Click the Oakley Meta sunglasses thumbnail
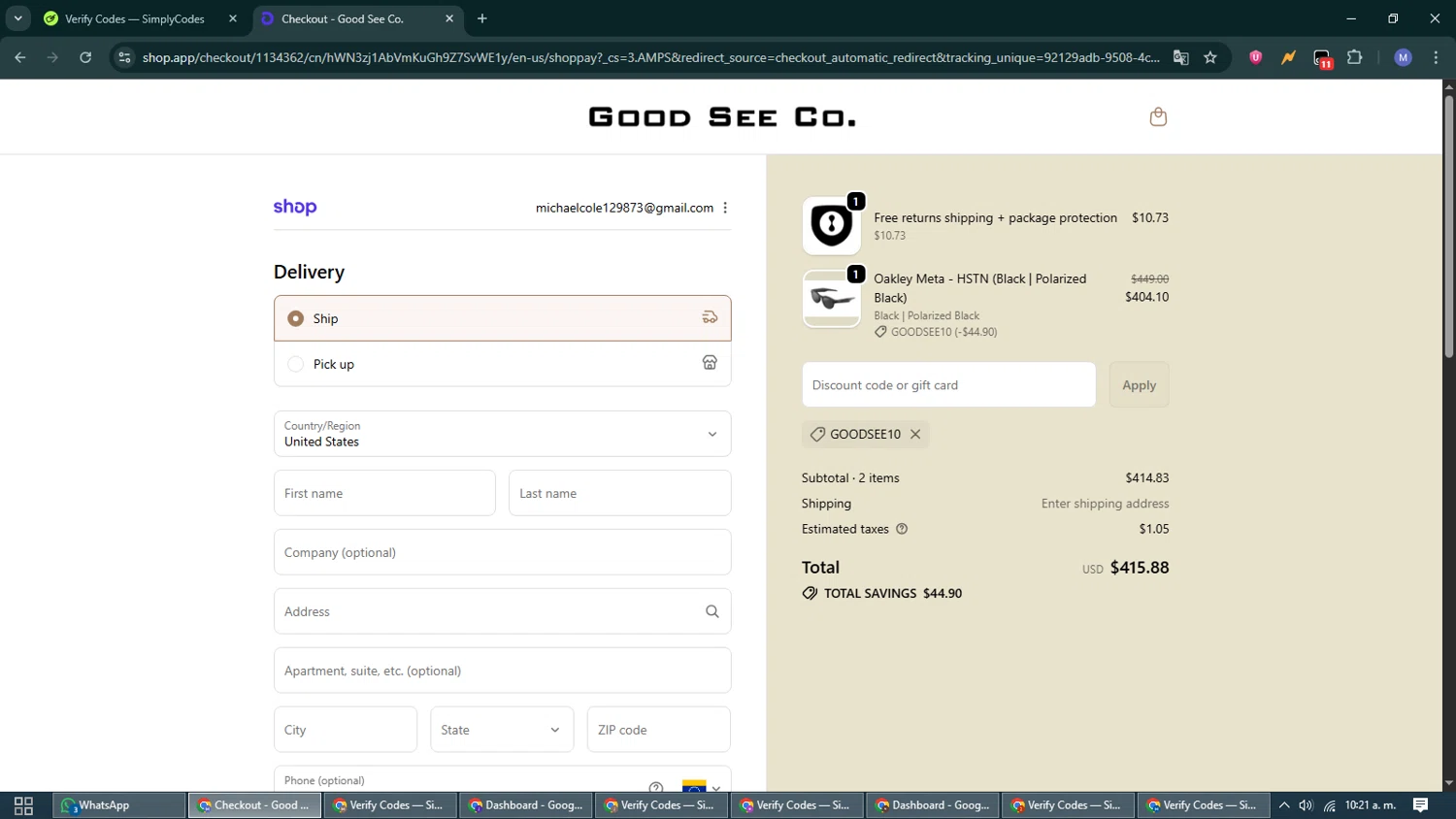This screenshot has height=819, width=1456. coord(831,299)
